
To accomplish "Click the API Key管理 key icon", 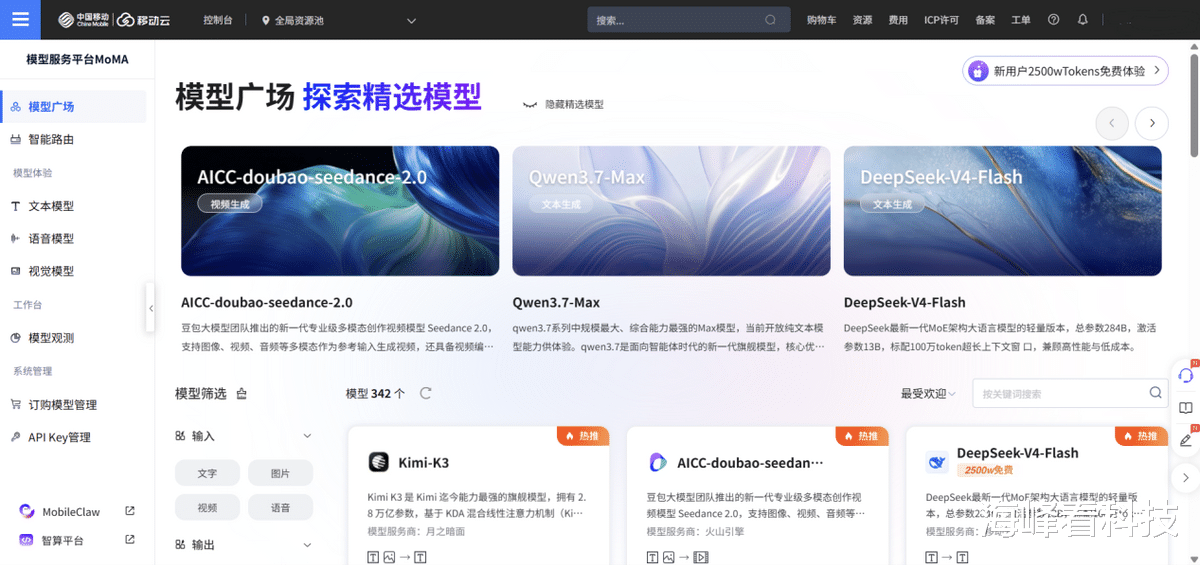I will click(x=15, y=437).
